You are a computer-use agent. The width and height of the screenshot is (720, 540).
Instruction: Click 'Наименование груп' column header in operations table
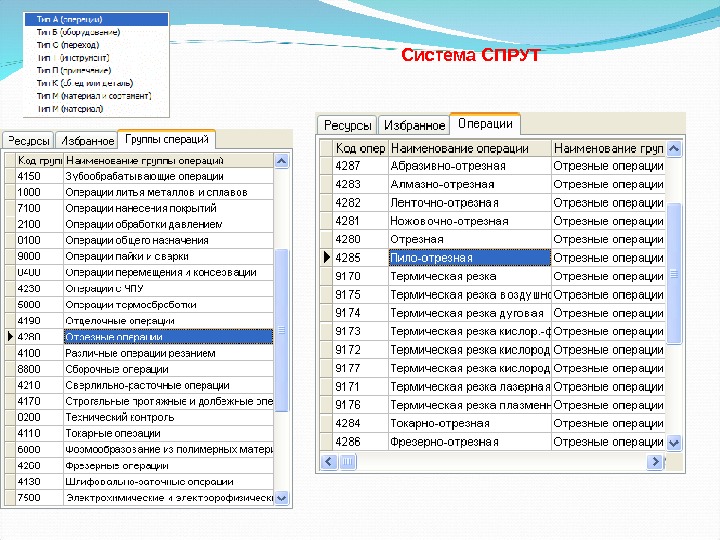coord(608,148)
